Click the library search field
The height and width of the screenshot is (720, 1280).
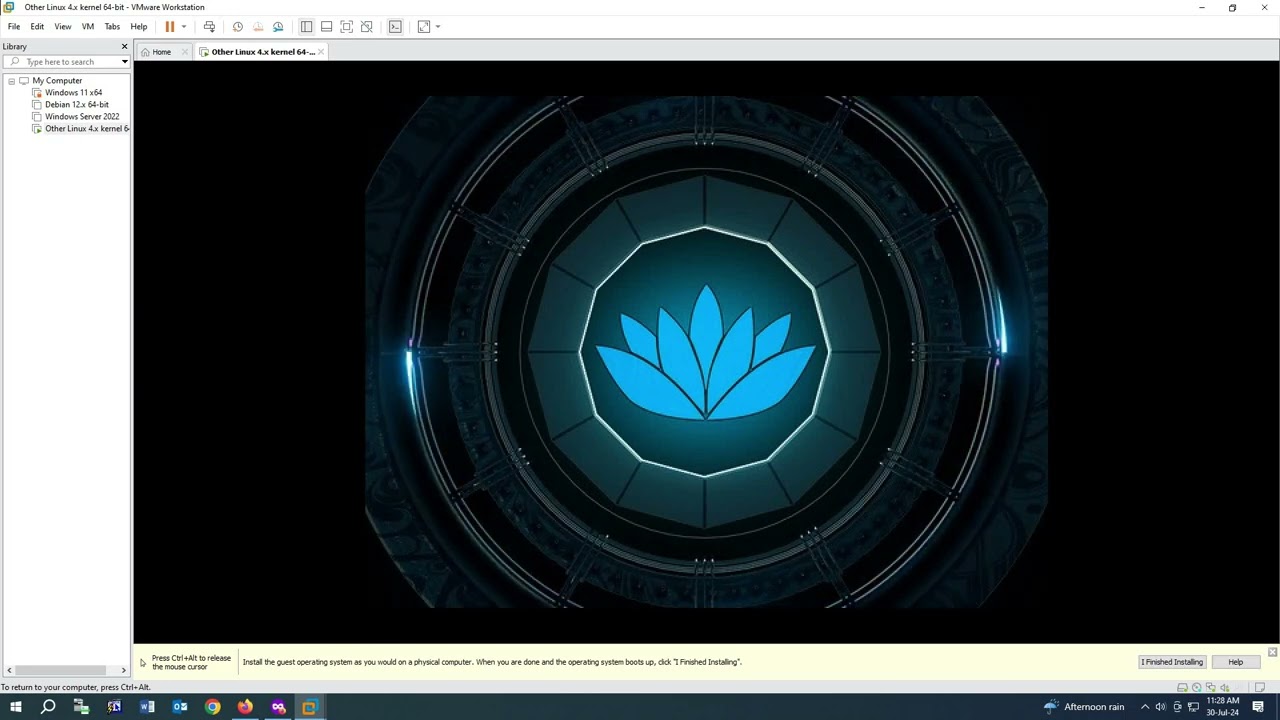pos(66,62)
